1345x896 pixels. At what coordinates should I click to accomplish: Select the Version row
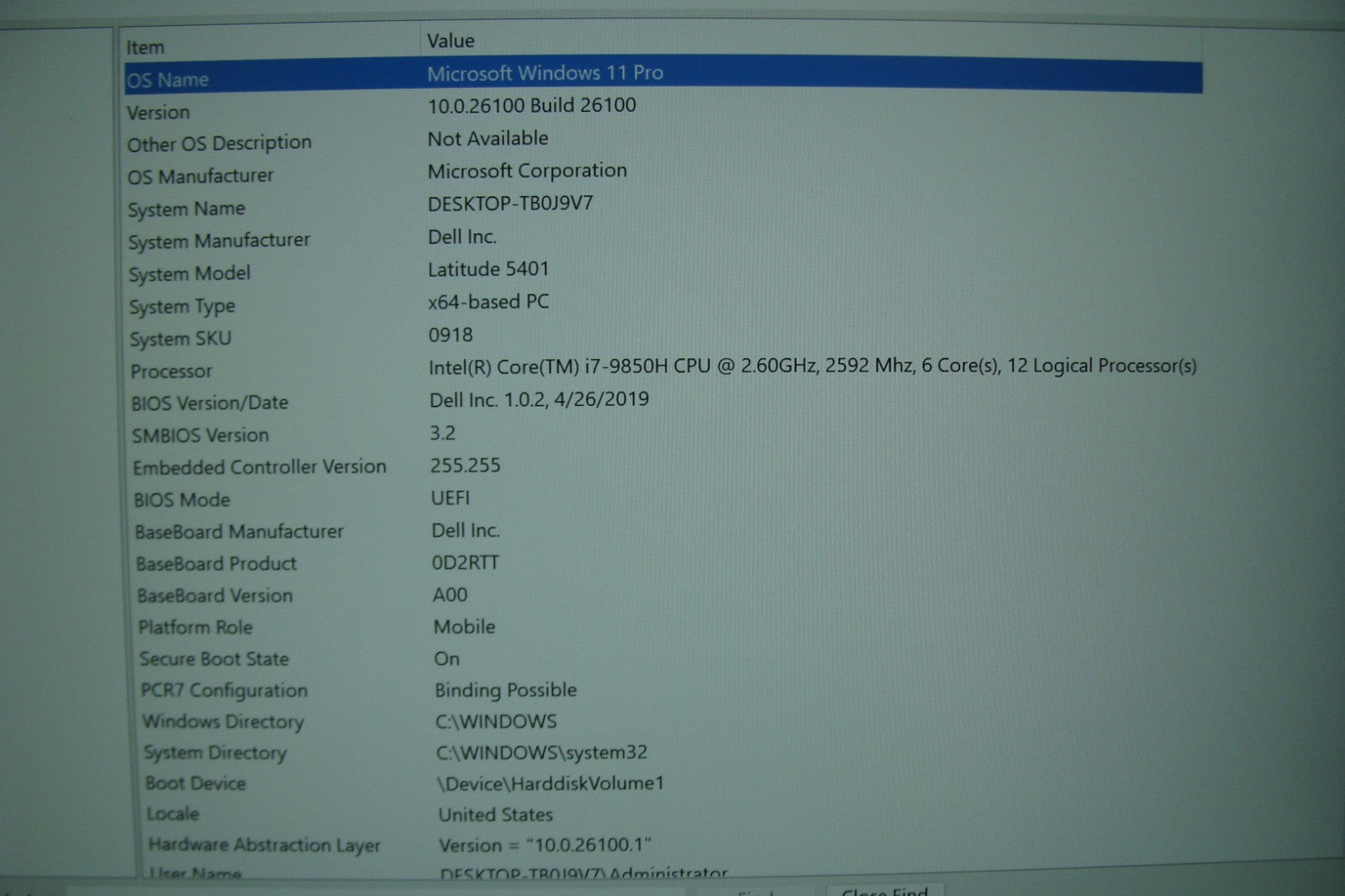[159, 113]
